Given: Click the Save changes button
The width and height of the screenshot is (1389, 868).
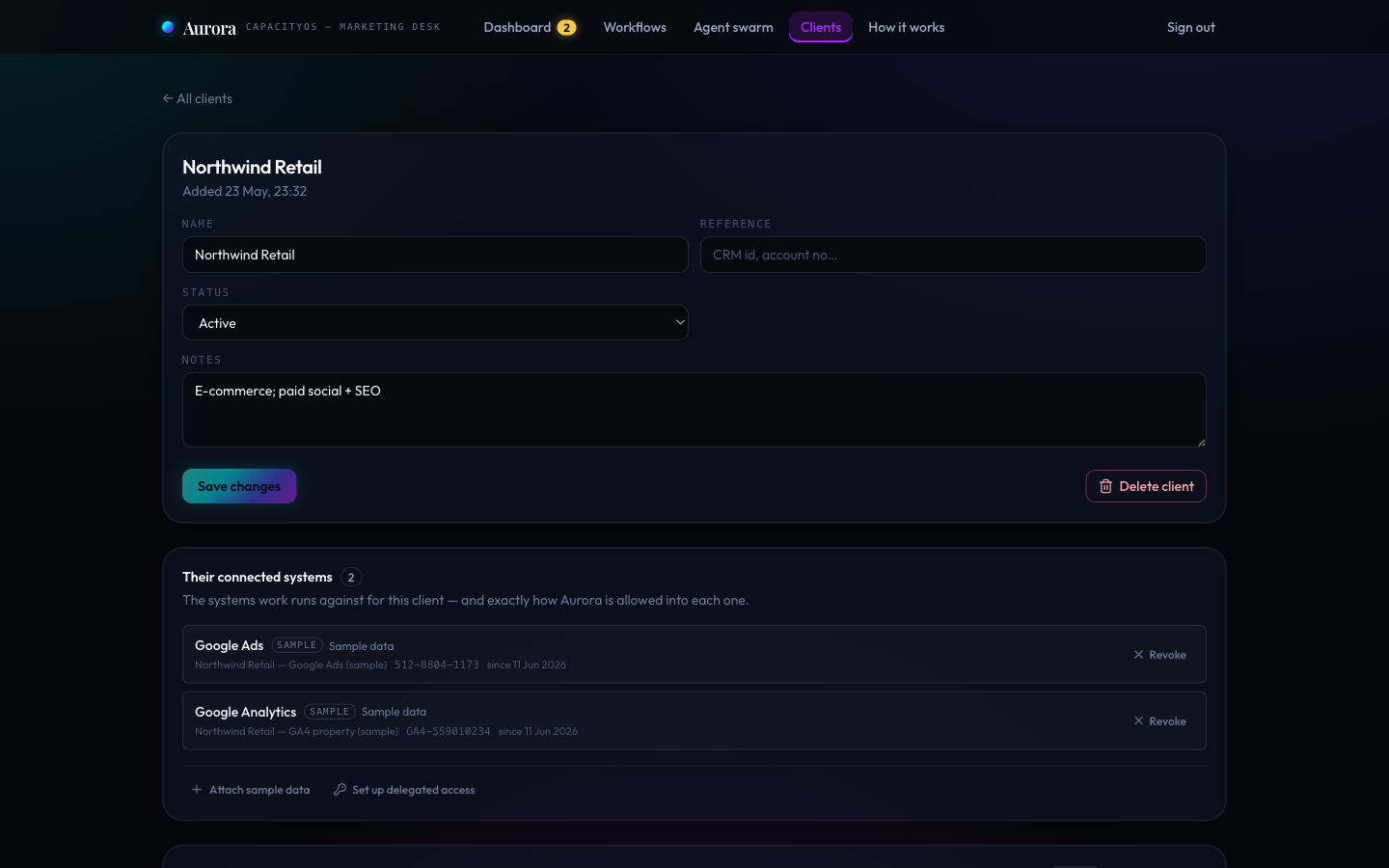Looking at the screenshot, I should (239, 486).
